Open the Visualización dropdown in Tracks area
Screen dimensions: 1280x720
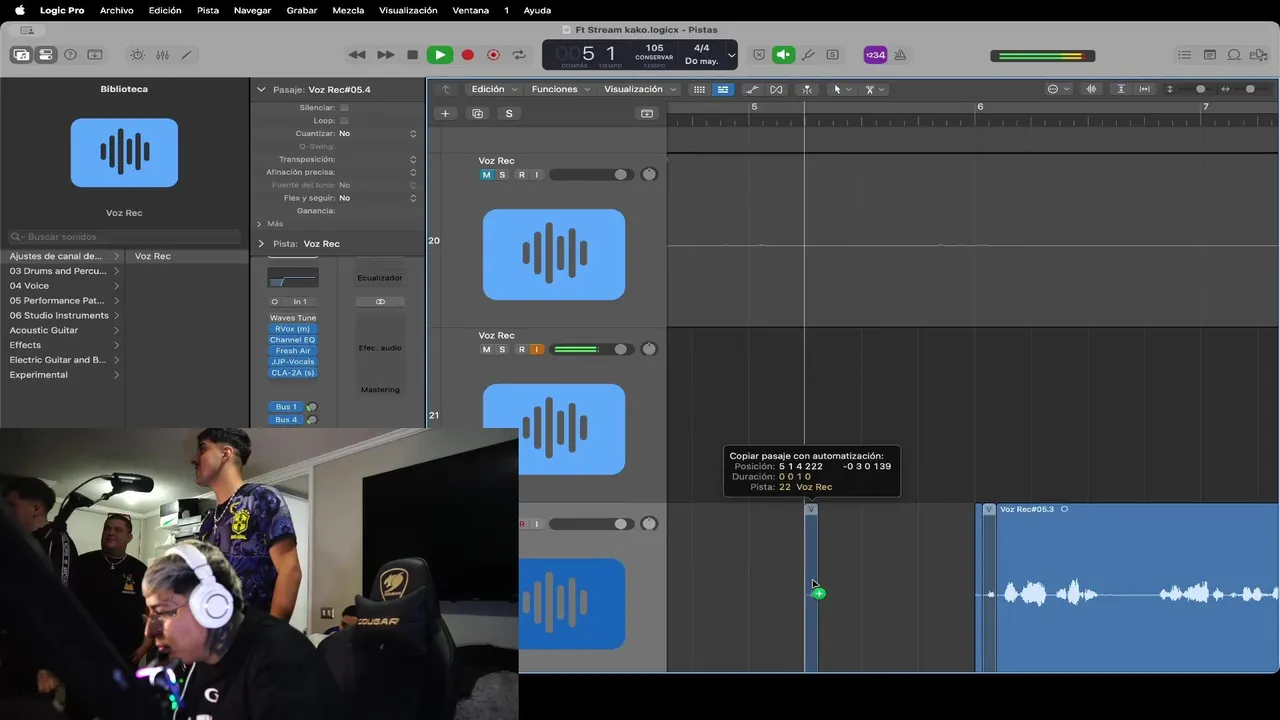click(639, 89)
